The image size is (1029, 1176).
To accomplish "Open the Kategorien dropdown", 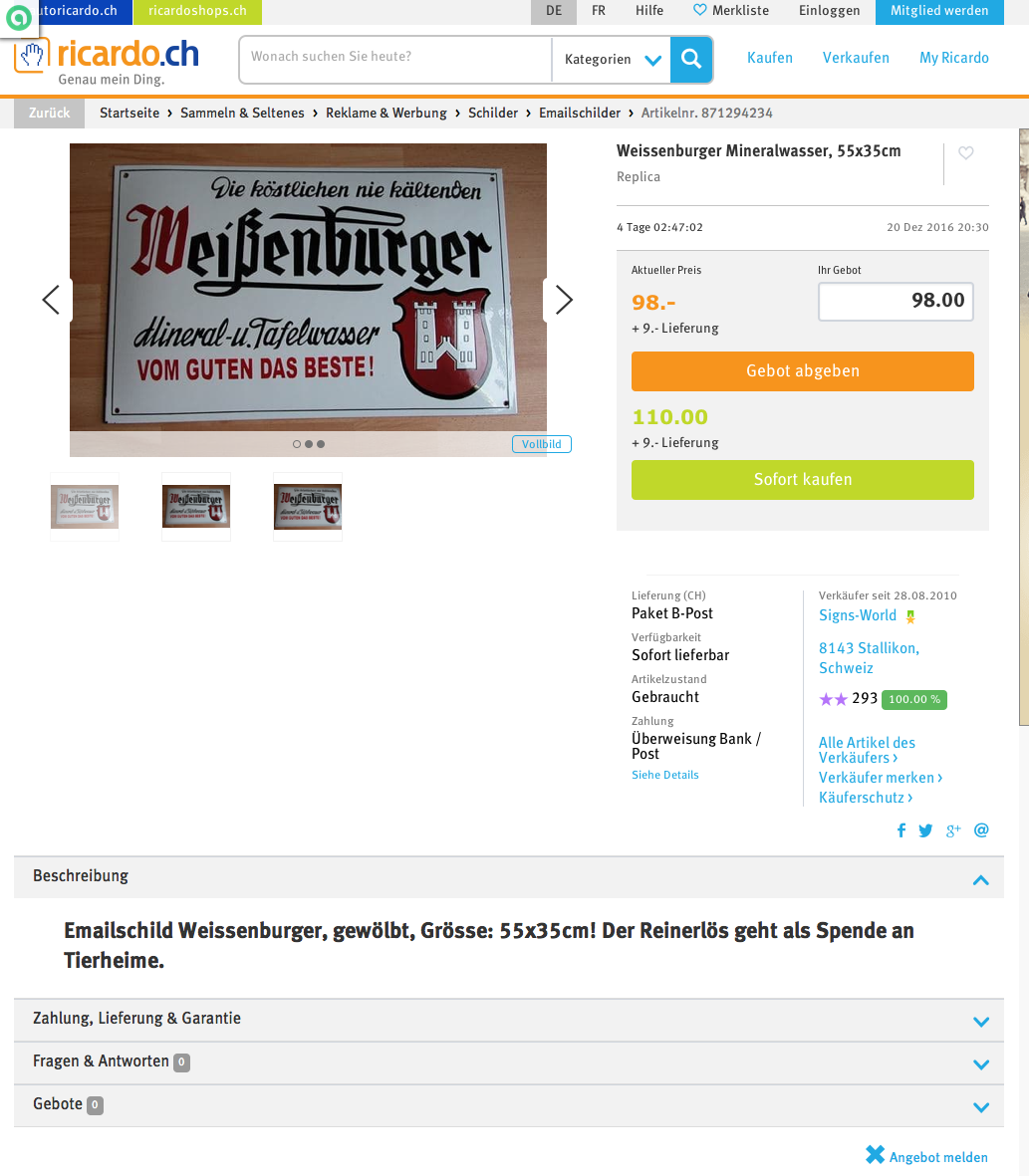I will 612,60.
